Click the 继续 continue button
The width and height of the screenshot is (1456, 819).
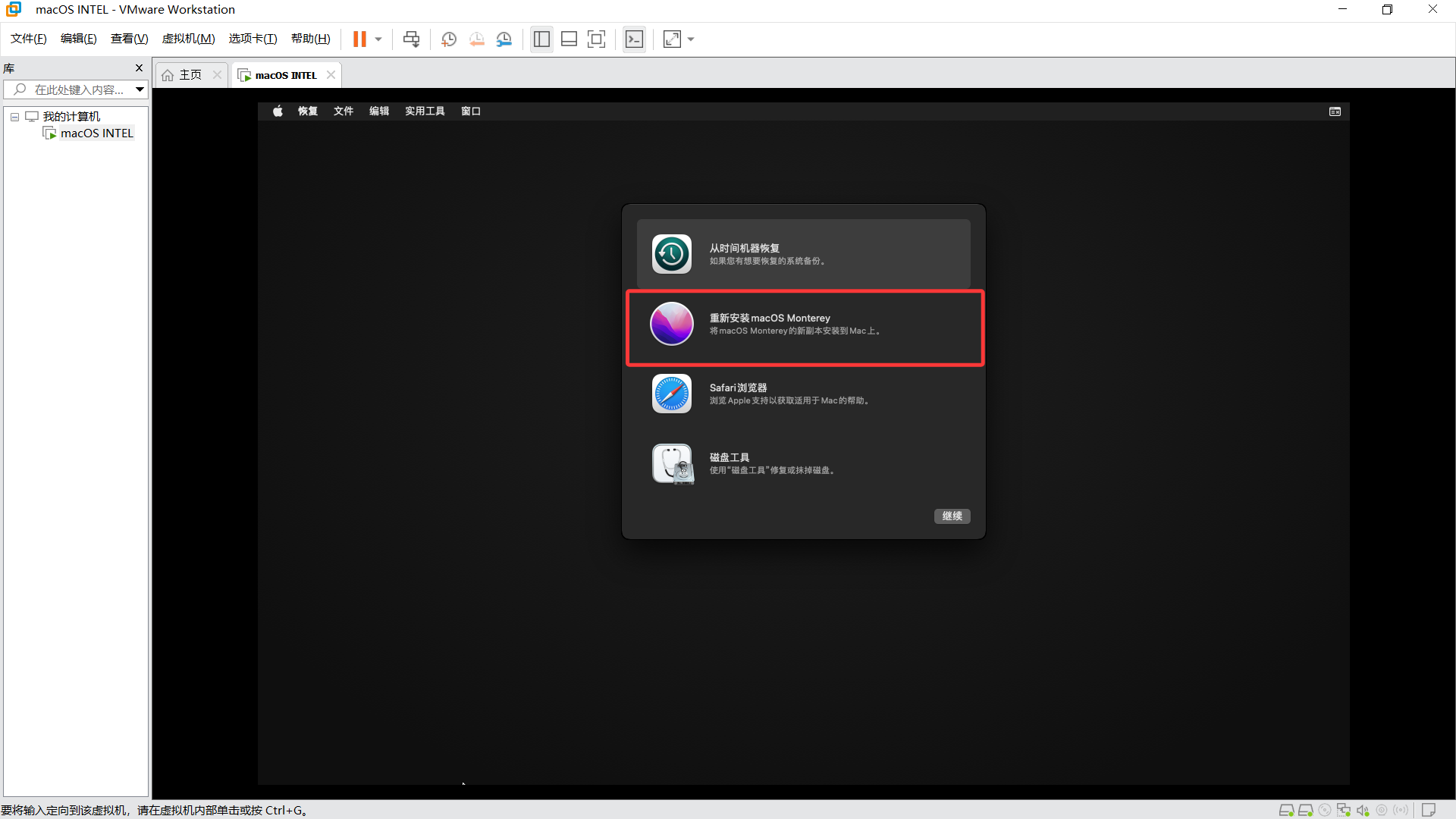(x=952, y=516)
